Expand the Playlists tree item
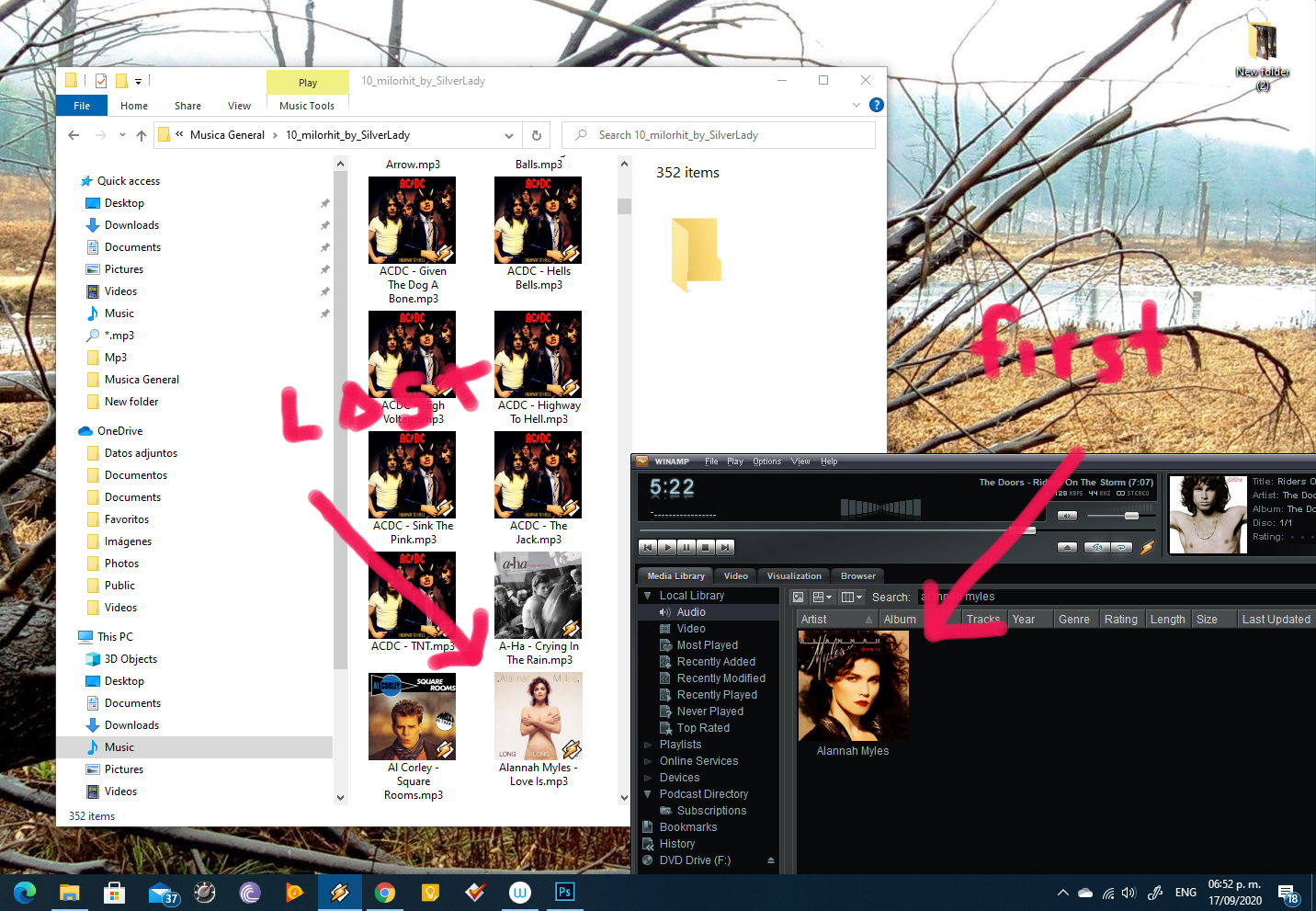1316x911 pixels. coord(649,744)
